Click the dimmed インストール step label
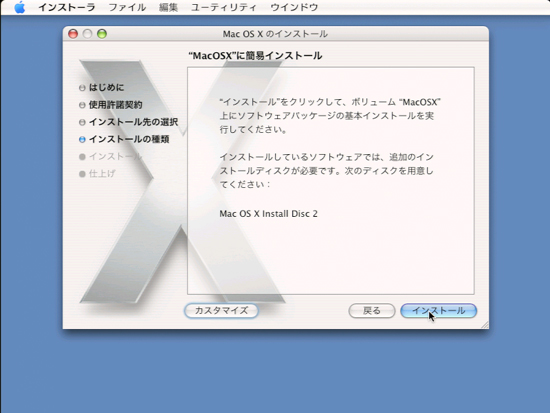 point(115,156)
